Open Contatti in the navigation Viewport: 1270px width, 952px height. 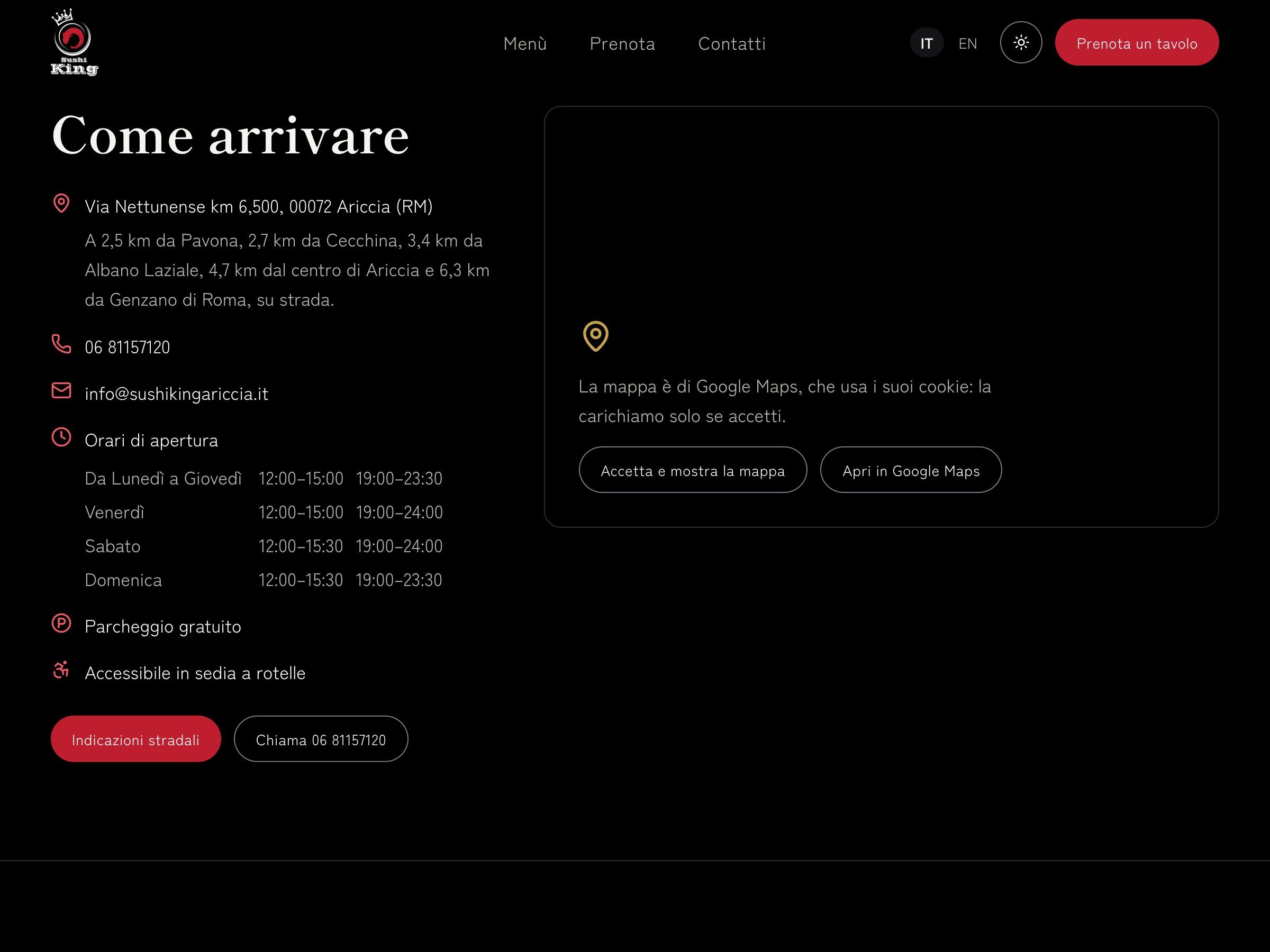[x=731, y=43]
